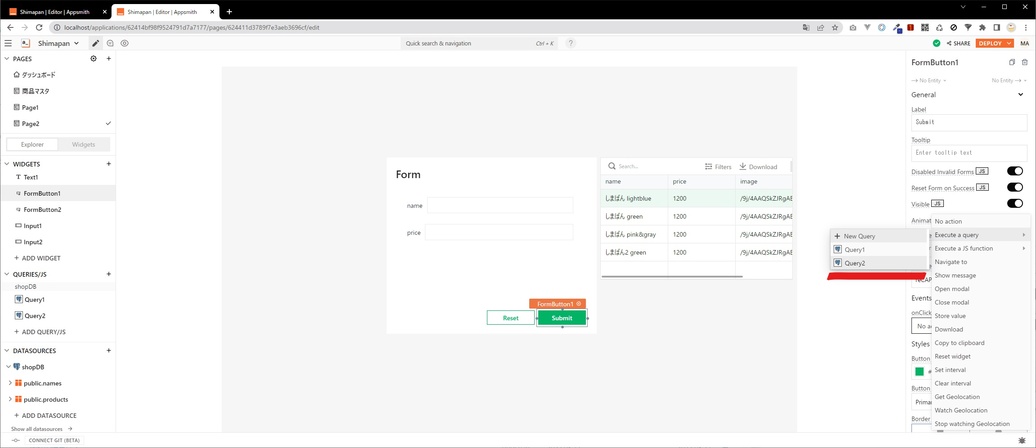This screenshot has width=1036, height=448.
Task: Choose Show message from action menu
Action: tap(955, 275)
